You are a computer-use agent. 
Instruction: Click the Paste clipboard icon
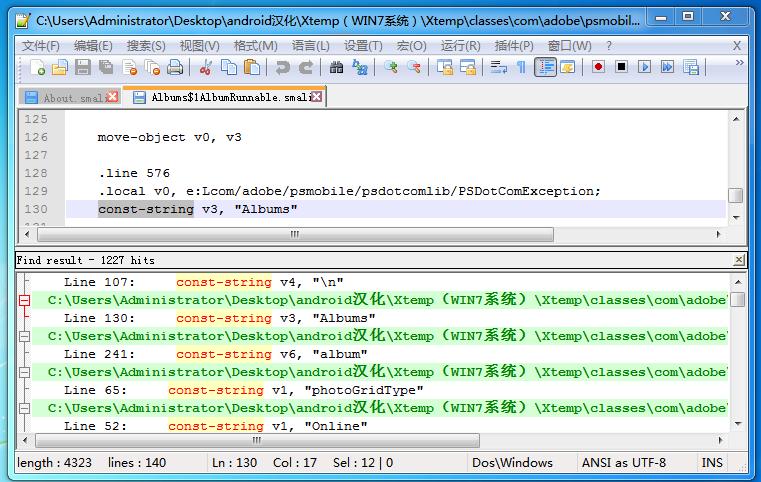(252, 67)
